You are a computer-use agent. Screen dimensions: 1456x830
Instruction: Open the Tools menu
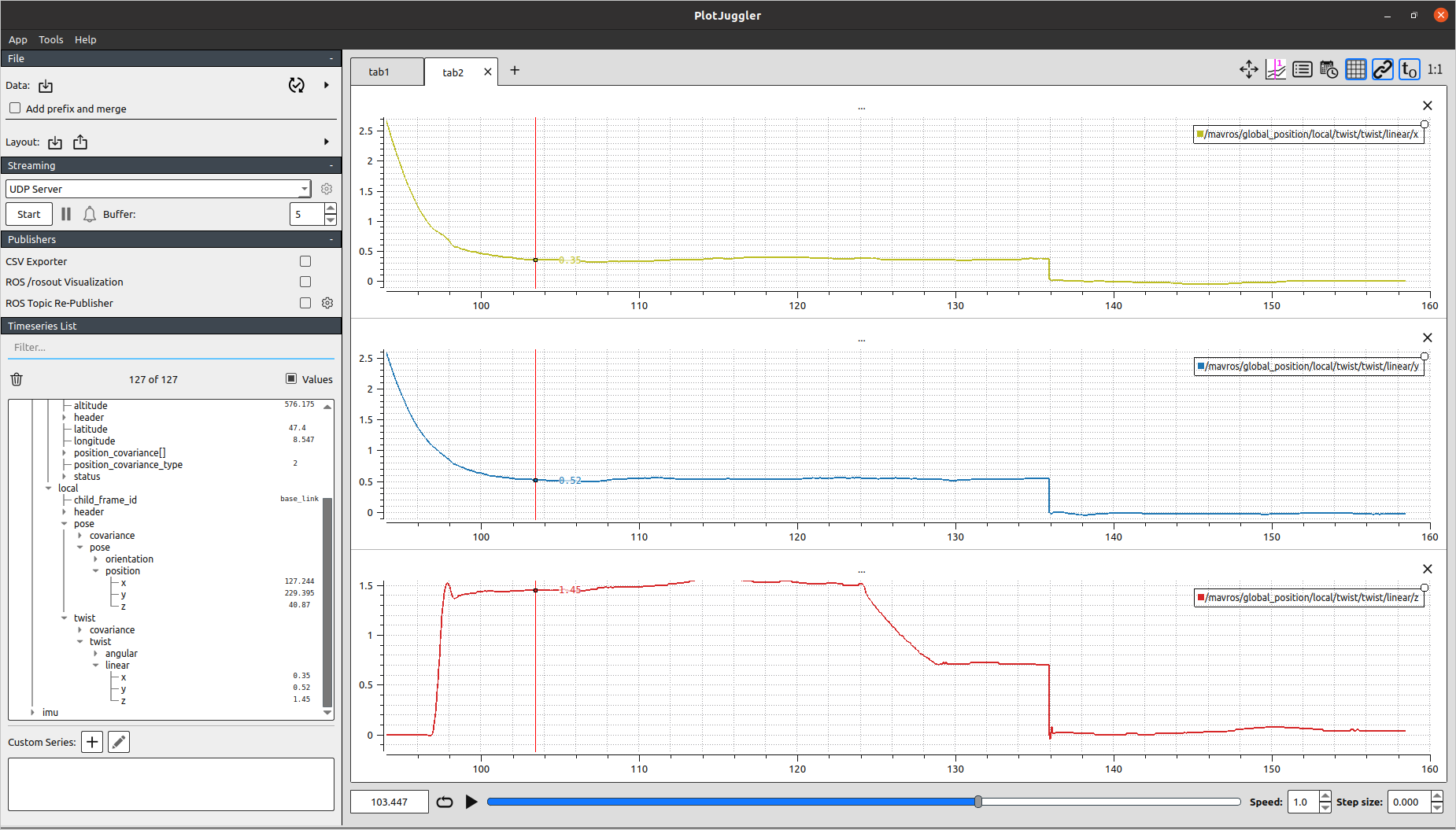click(x=51, y=39)
